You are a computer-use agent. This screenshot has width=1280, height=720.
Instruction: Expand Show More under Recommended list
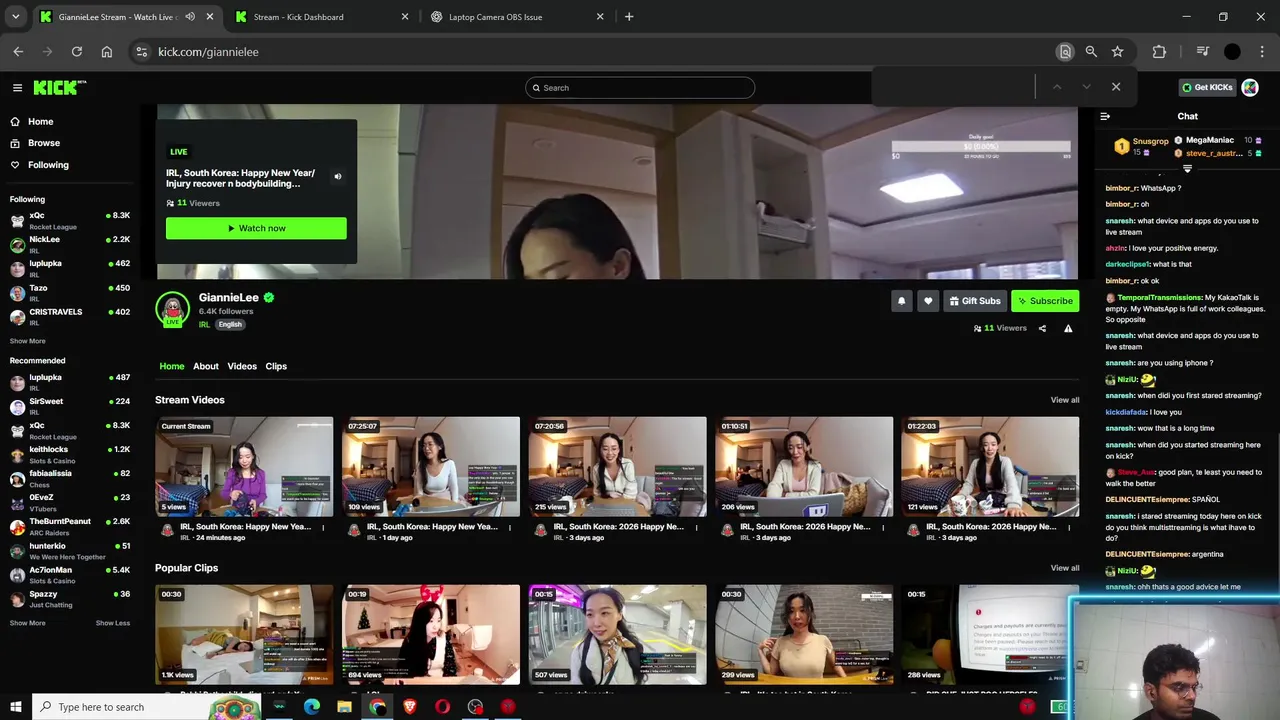(x=27, y=623)
